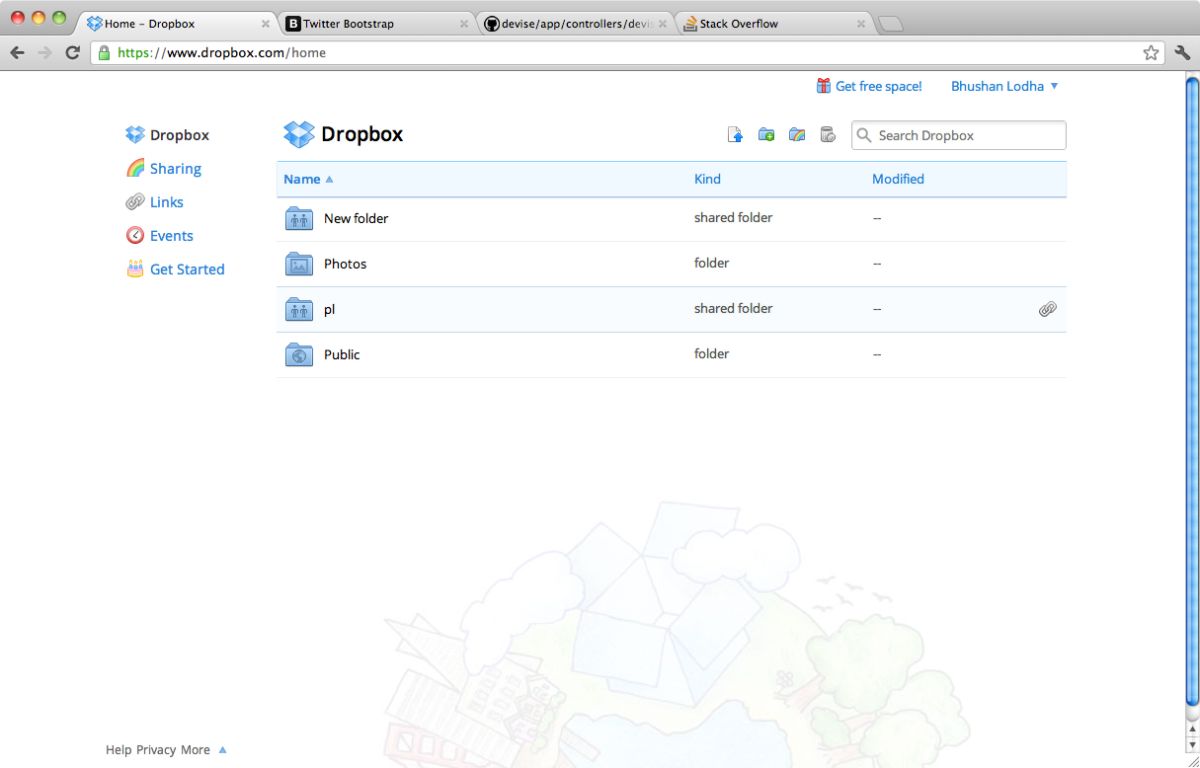Click the green padlock security icon
The height and width of the screenshot is (768, 1200).
tap(104, 52)
